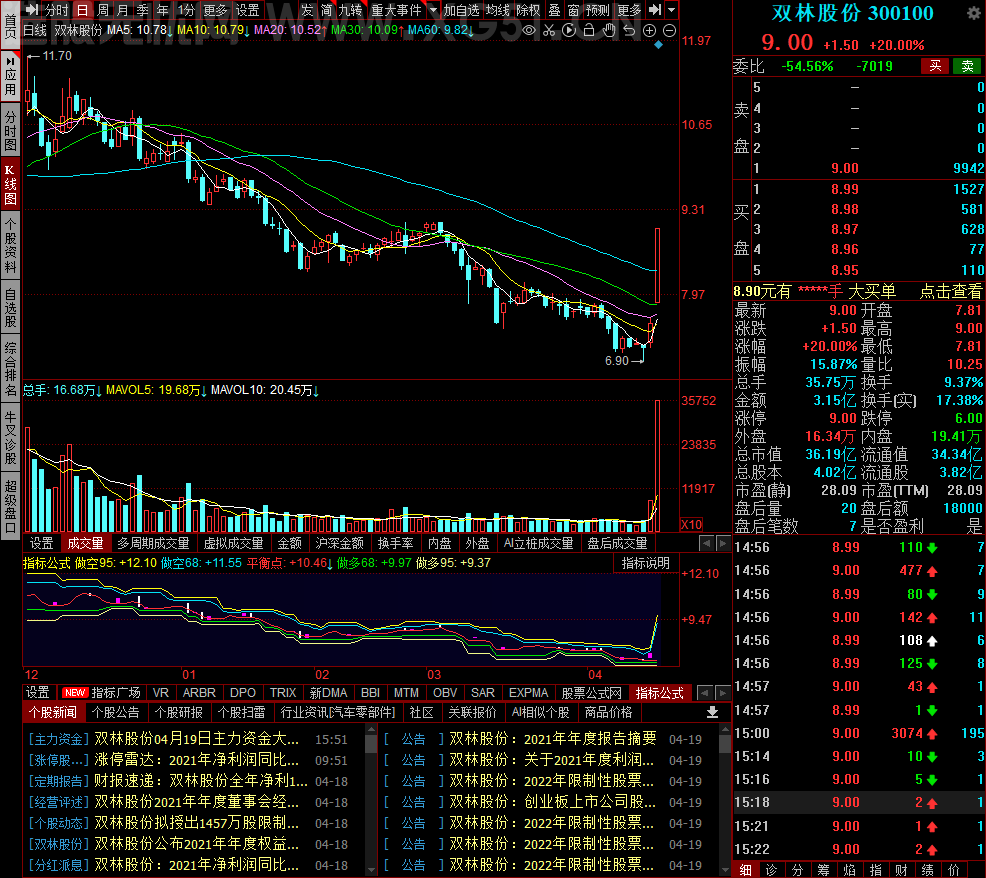Click 设置 in the top toolbar
This screenshot has width=986, height=878.
tap(248, 10)
